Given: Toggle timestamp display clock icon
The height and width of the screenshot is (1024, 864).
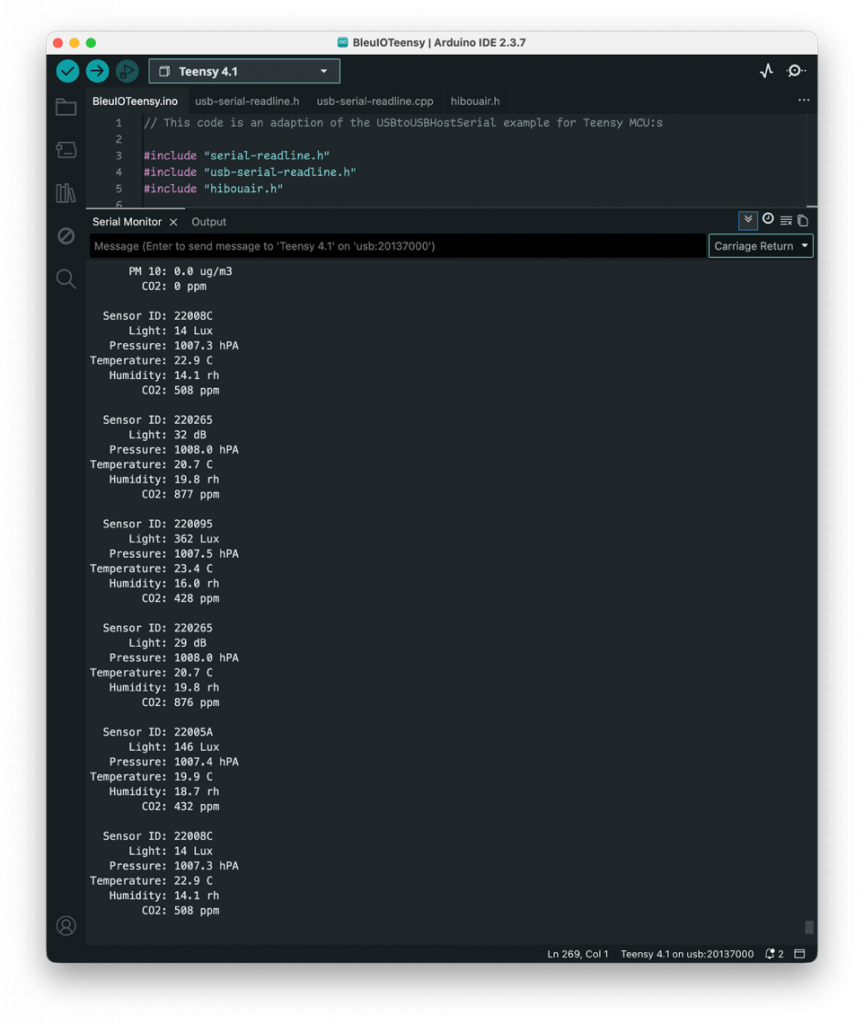Looking at the screenshot, I should (768, 220).
